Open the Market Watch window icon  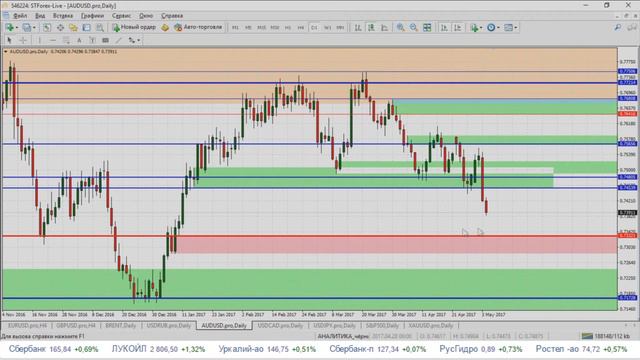point(47,27)
